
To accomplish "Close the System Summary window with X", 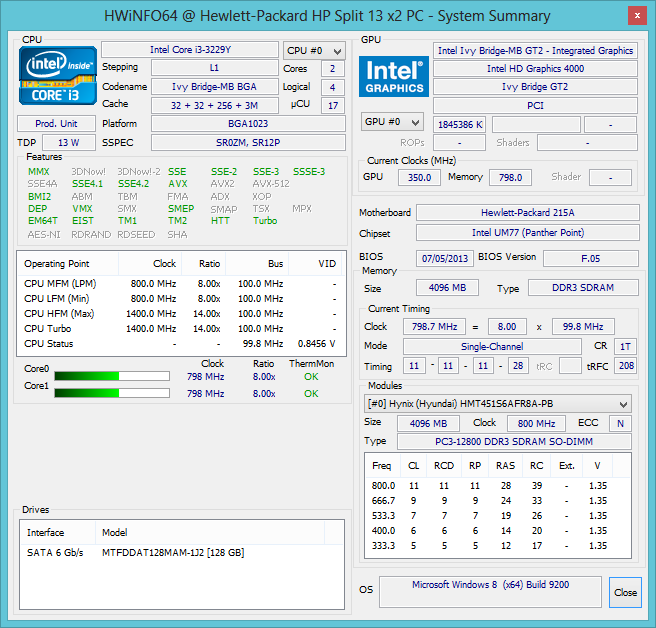I will [x=637, y=16].
